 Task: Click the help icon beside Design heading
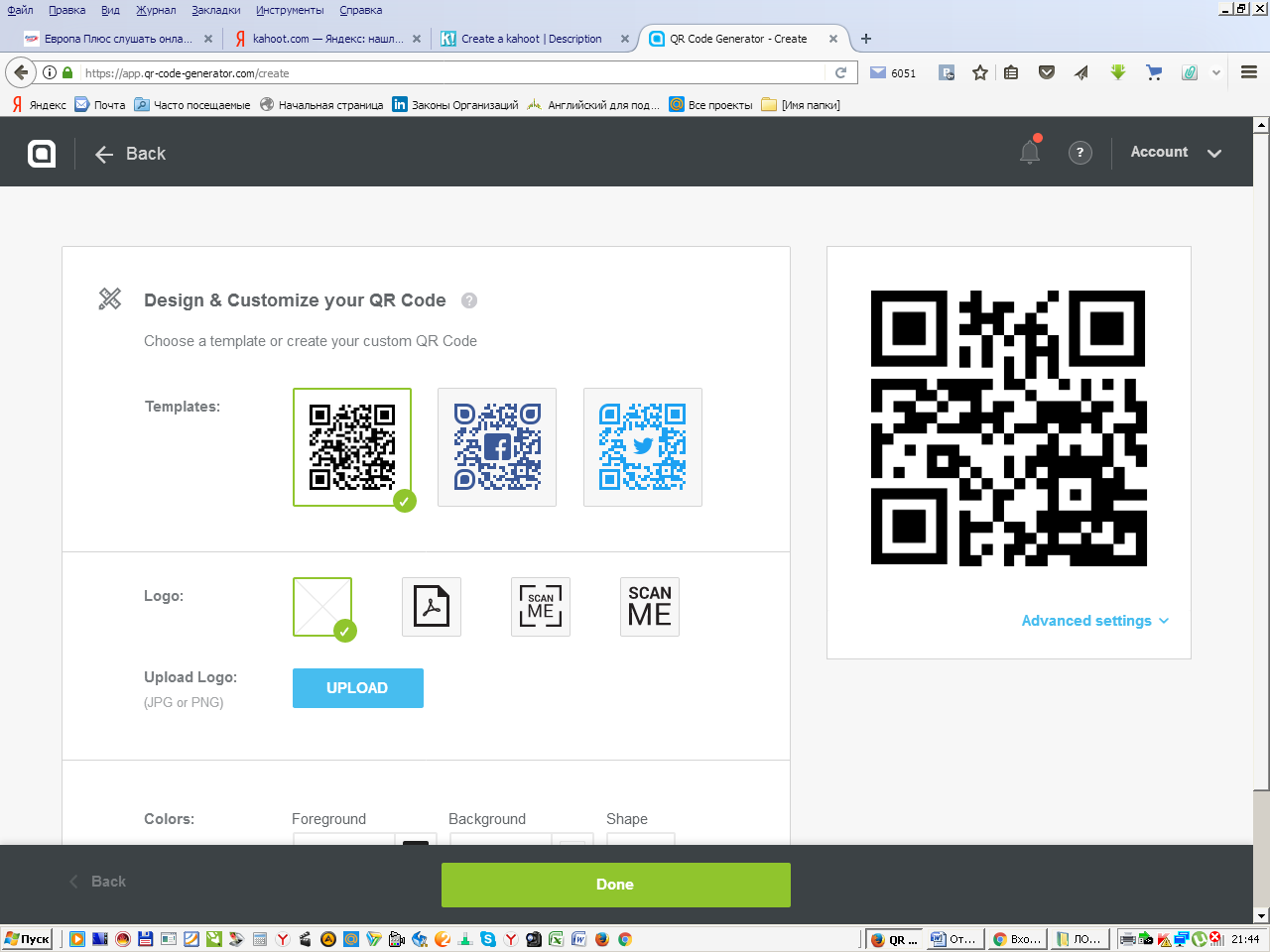(x=469, y=300)
